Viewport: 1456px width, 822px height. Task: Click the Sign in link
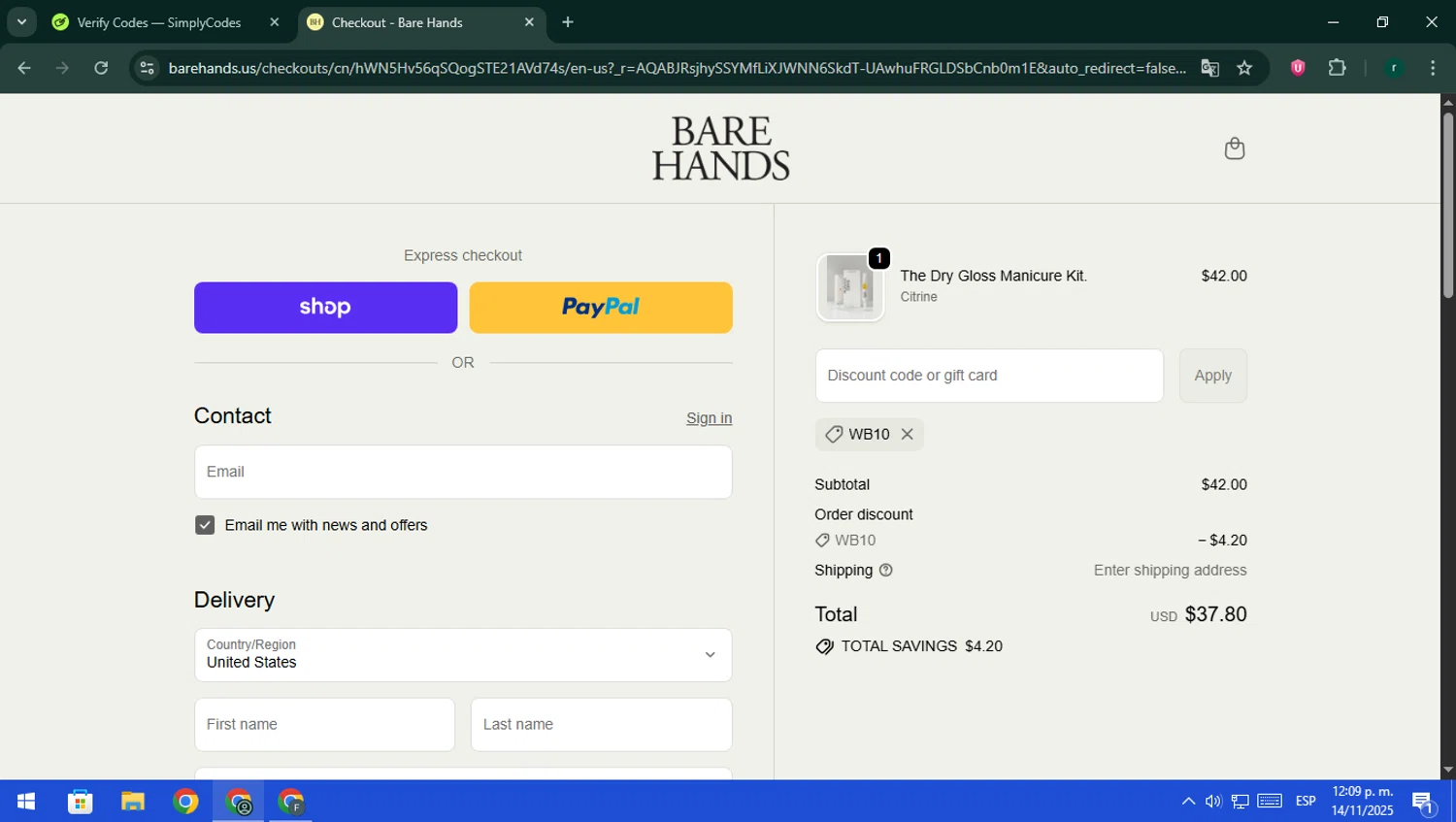click(x=709, y=418)
